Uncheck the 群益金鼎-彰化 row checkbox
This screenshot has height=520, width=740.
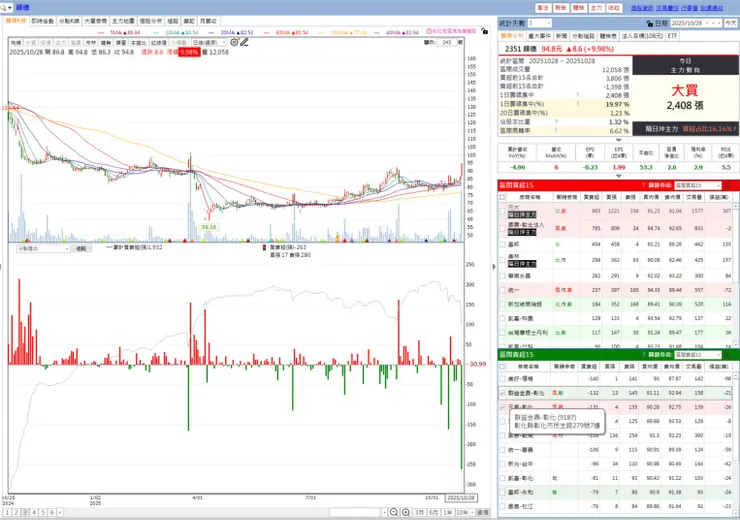pyautogui.click(x=503, y=393)
